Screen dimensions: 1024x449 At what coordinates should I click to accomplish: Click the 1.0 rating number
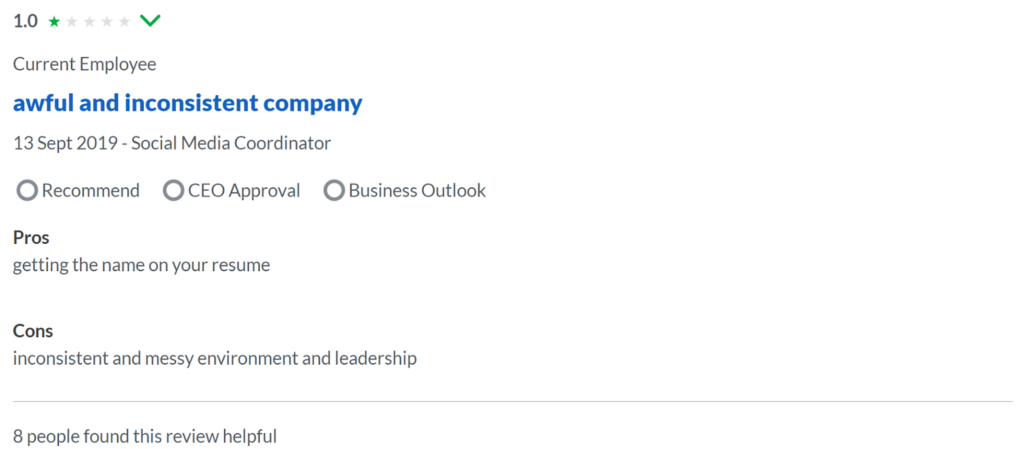coord(25,22)
